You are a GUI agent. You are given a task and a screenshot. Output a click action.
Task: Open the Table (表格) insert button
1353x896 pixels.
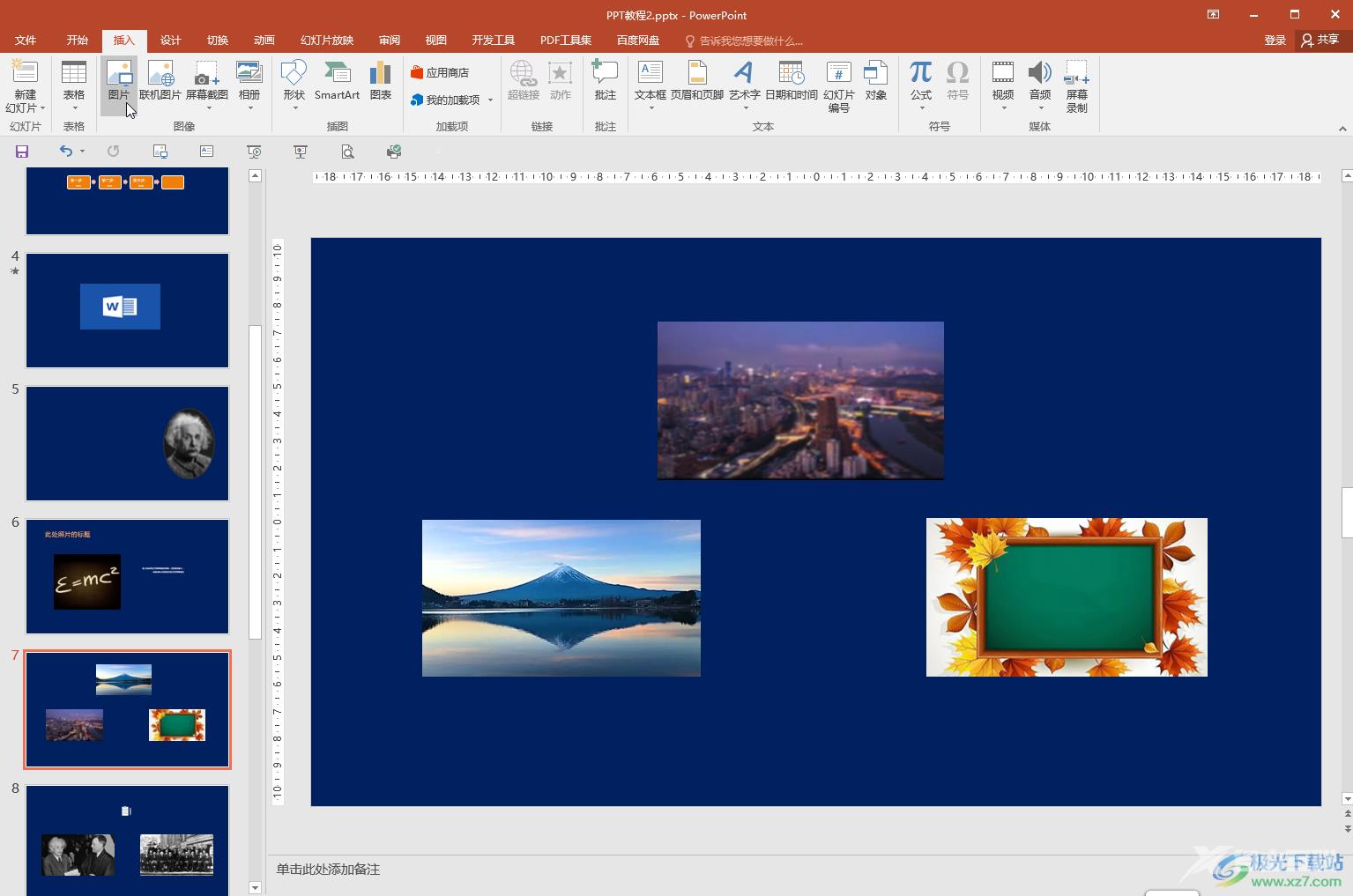74,85
